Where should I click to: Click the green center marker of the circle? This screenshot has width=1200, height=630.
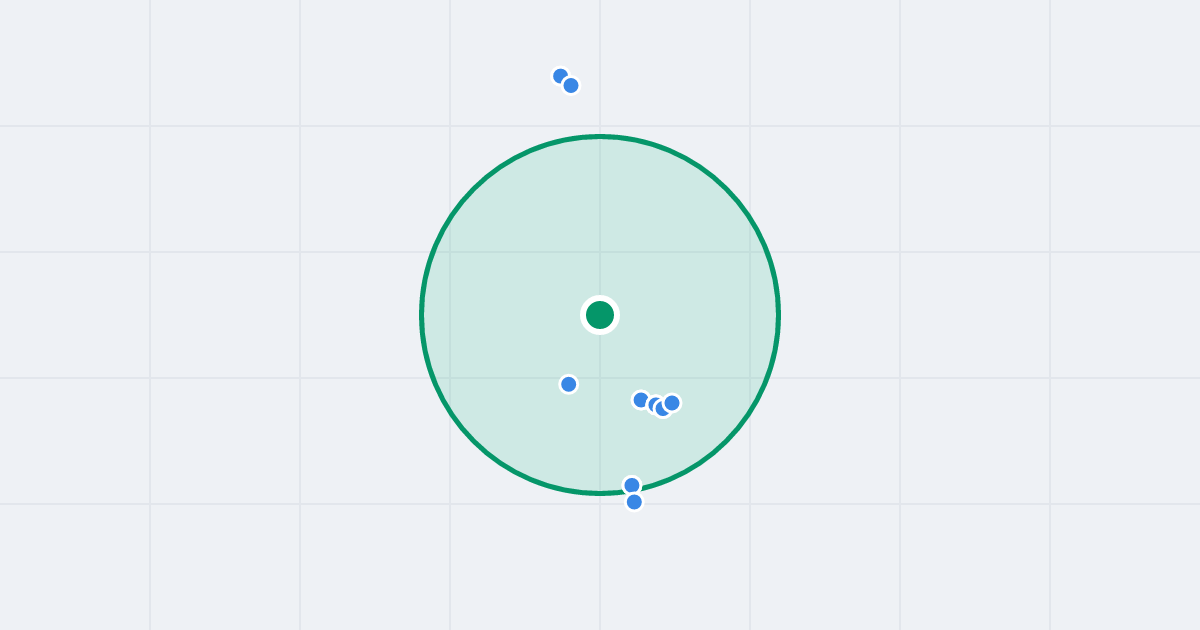[600, 315]
